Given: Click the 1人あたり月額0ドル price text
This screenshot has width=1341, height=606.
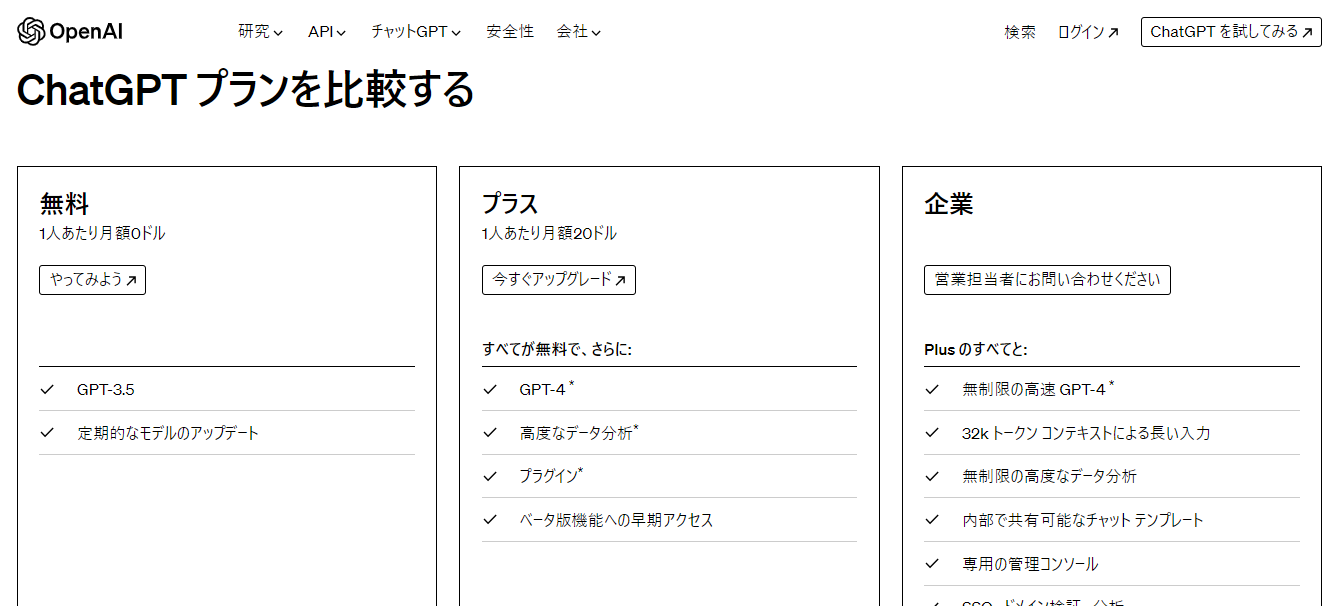Looking at the screenshot, I should pos(102,234).
